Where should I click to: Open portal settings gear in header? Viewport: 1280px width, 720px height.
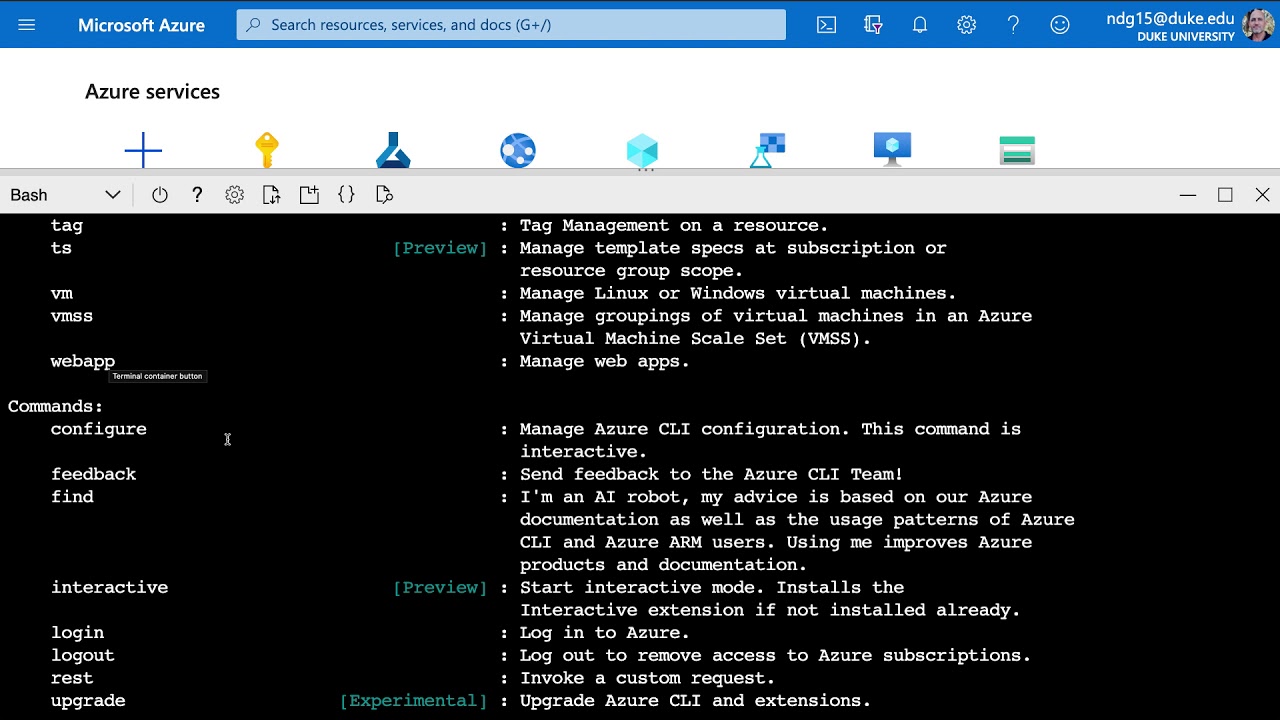click(x=966, y=25)
